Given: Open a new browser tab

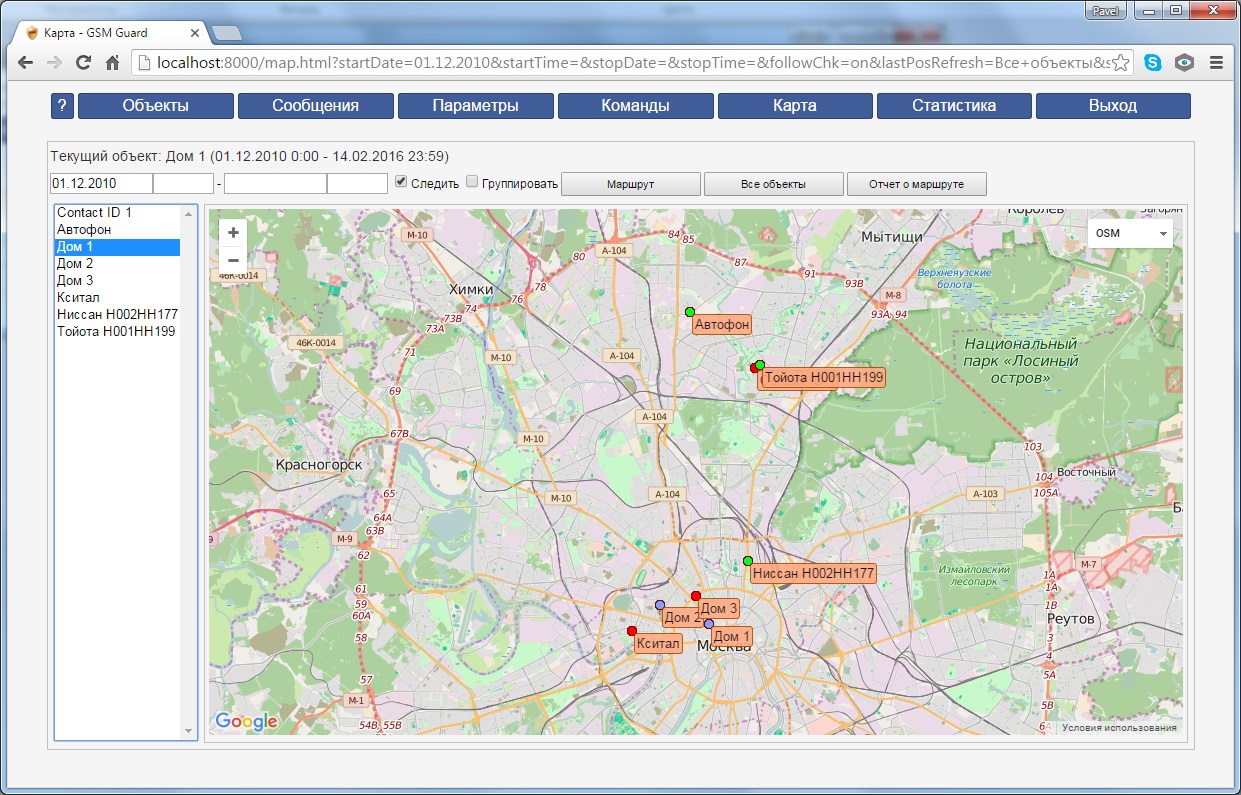Looking at the screenshot, I should pos(227,33).
